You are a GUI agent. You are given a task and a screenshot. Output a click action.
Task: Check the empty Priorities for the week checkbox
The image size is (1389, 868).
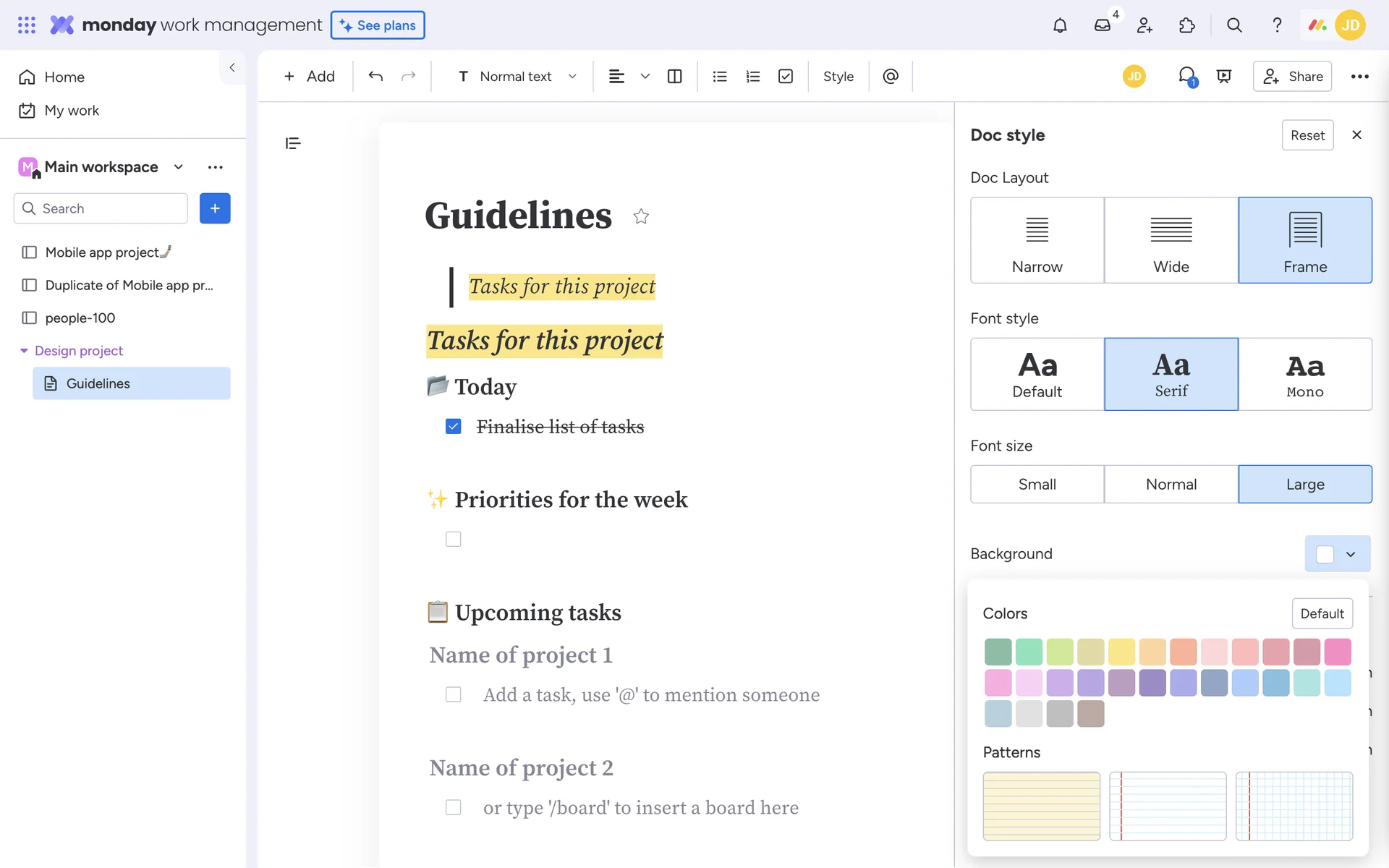coord(454,539)
